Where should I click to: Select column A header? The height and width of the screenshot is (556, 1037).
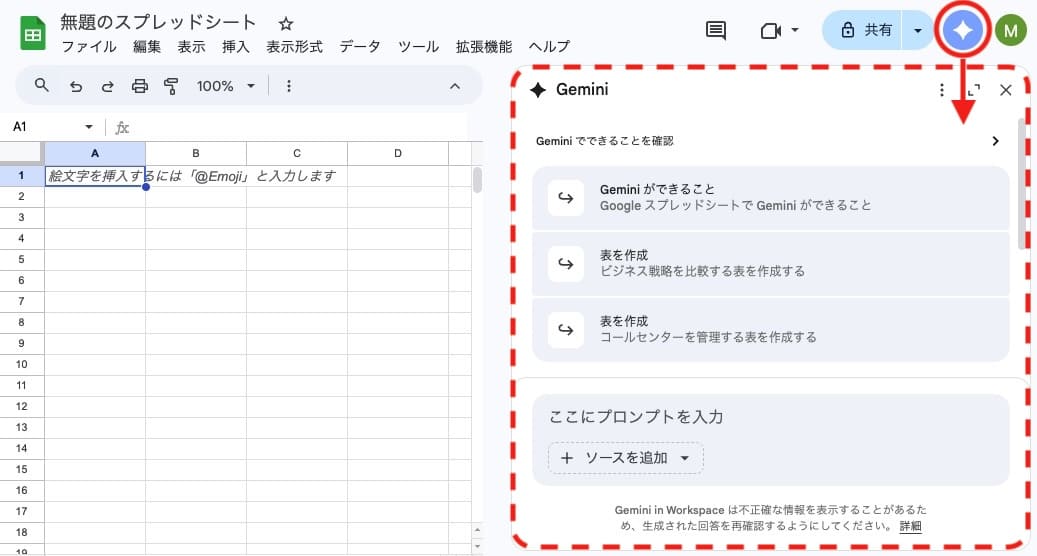(95, 153)
